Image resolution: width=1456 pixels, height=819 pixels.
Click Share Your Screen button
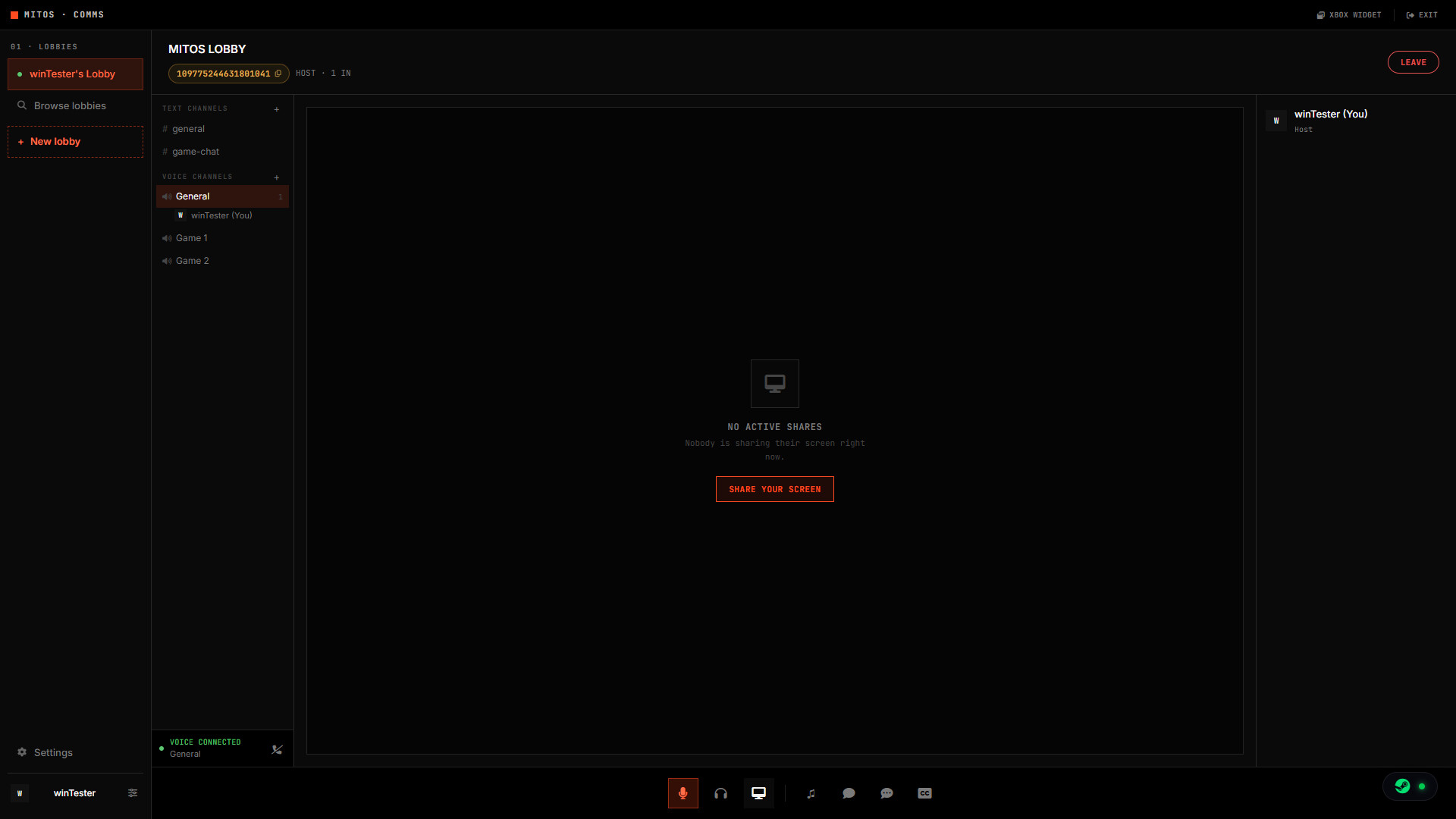(774, 489)
